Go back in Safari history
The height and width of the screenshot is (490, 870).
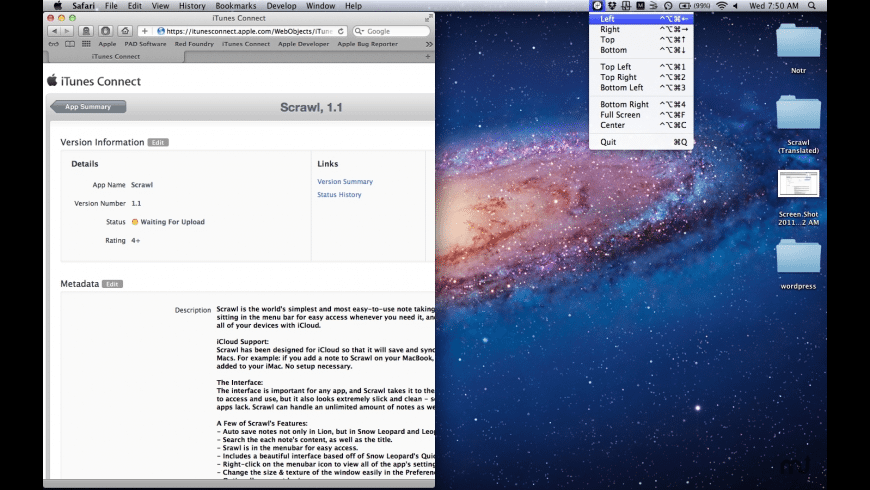pyautogui.click(x=54, y=31)
